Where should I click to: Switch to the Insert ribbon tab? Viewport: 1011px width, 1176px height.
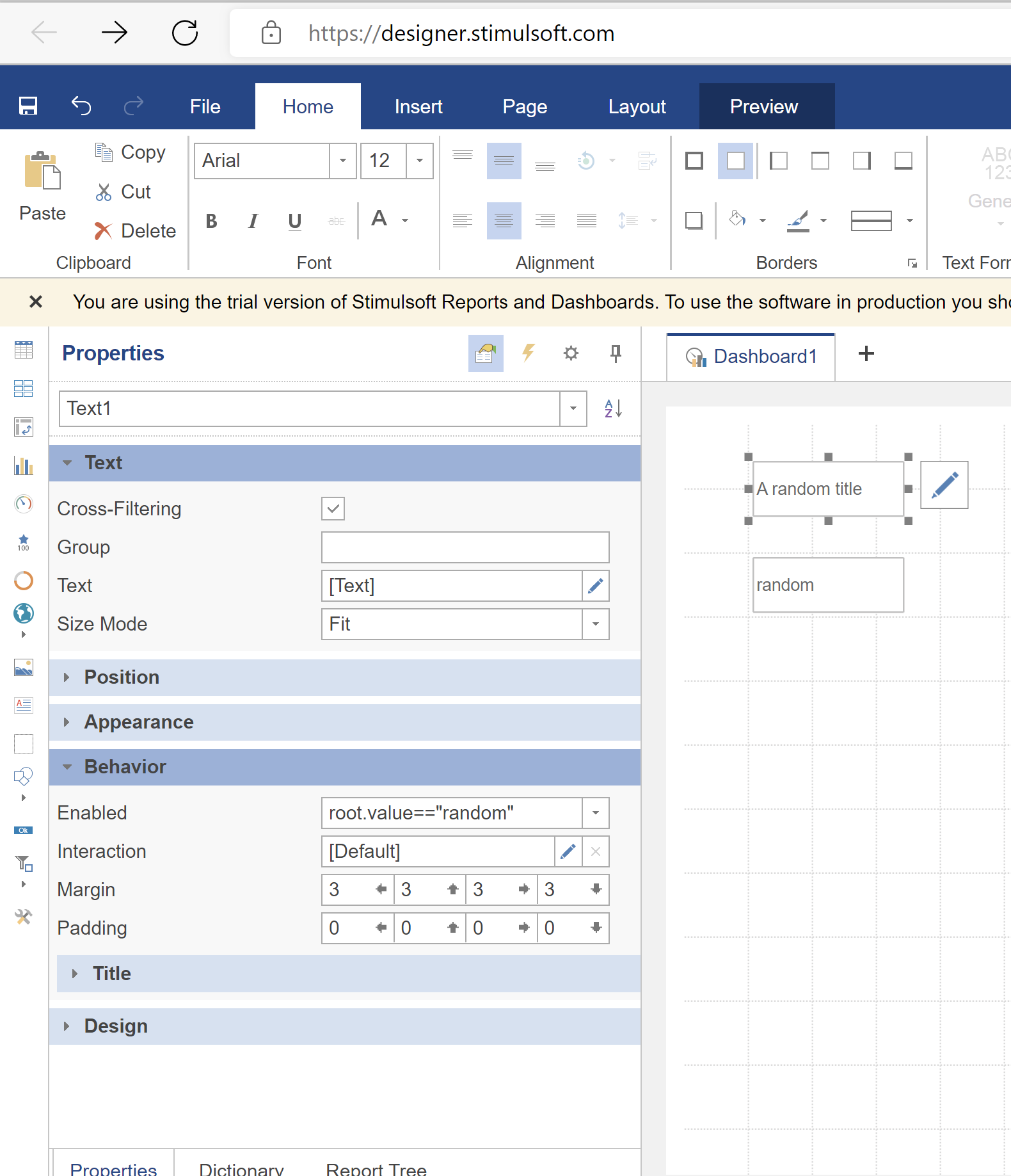(418, 107)
